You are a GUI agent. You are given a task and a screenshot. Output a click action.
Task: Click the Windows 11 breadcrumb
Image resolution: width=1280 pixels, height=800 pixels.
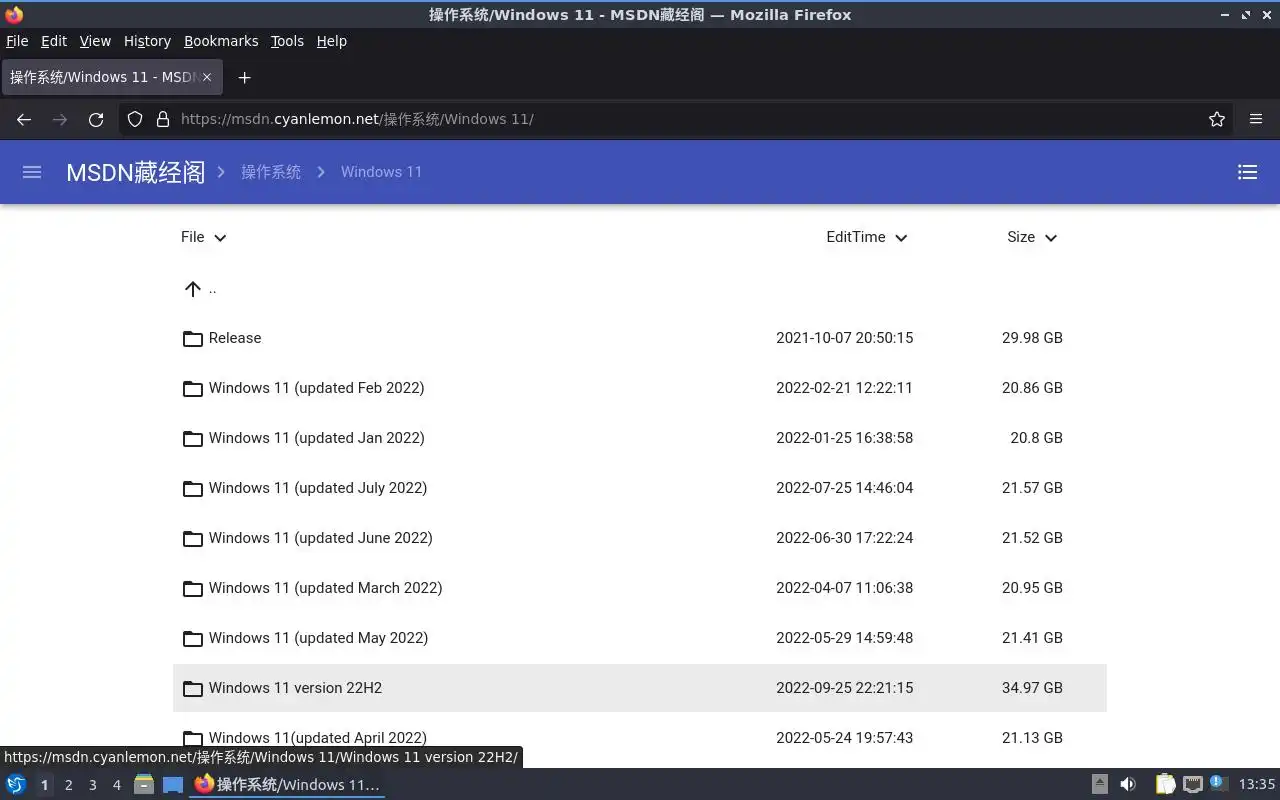click(x=381, y=172)
